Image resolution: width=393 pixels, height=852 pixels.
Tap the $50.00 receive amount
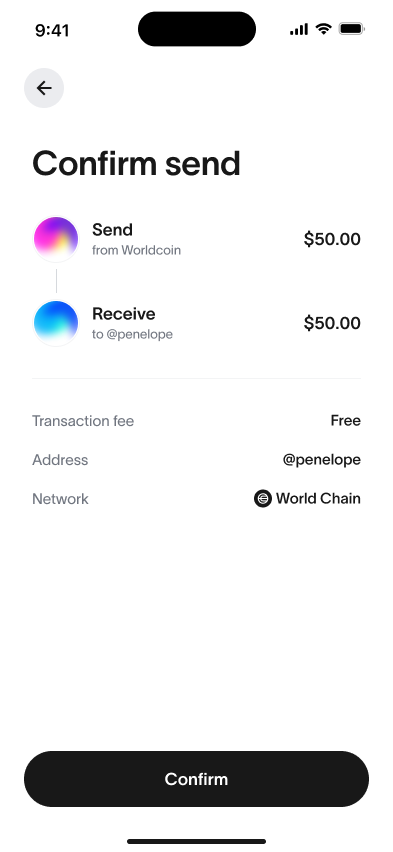(332, 323)
